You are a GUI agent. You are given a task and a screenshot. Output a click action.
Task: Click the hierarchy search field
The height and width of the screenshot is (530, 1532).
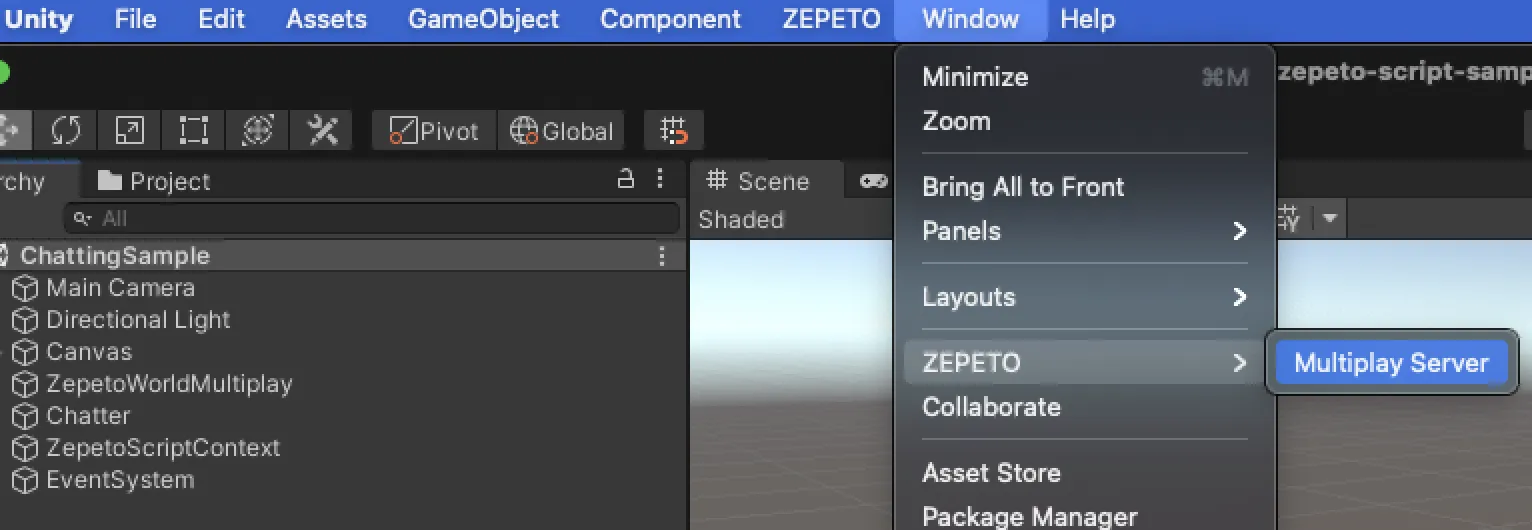372,218
